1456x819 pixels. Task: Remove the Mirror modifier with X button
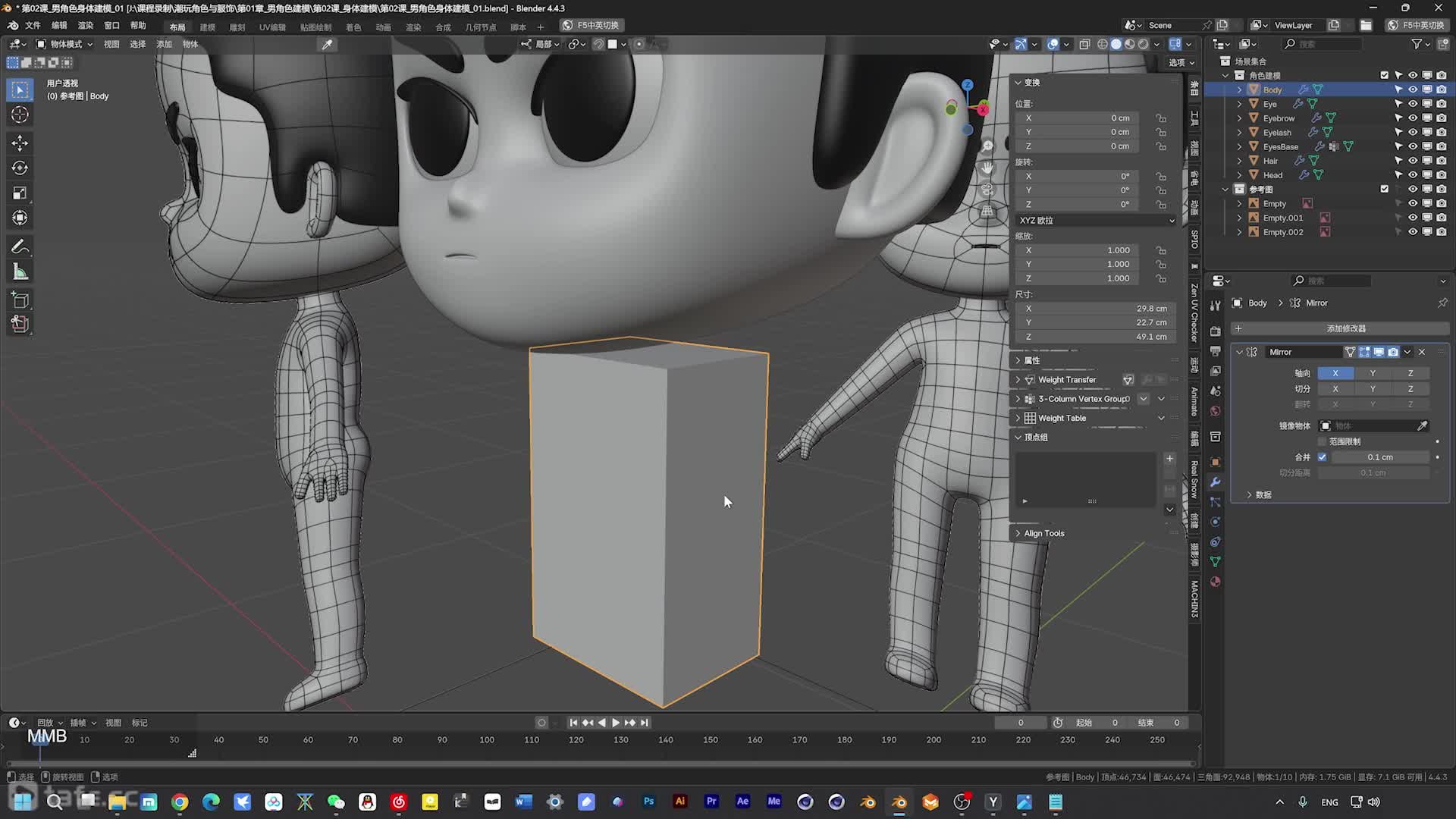(1422, 352)
